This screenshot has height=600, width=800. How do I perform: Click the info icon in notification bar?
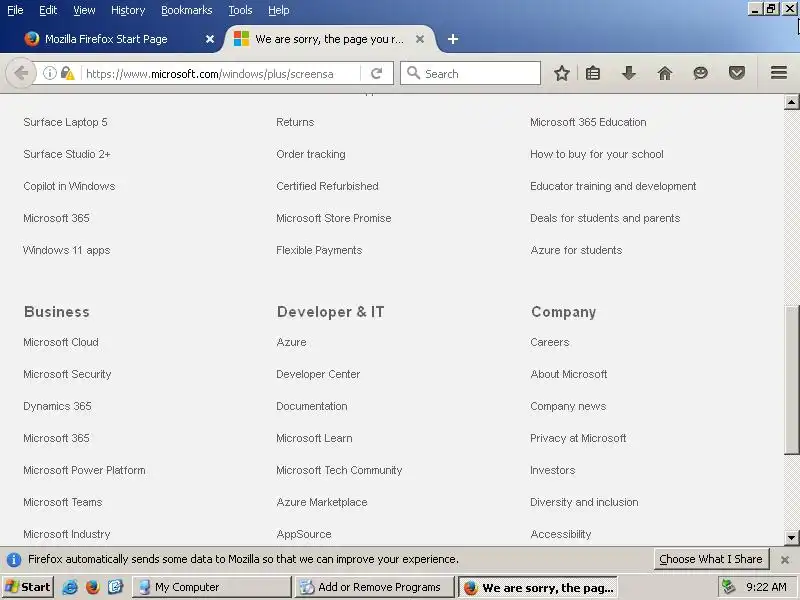point(14,560)
